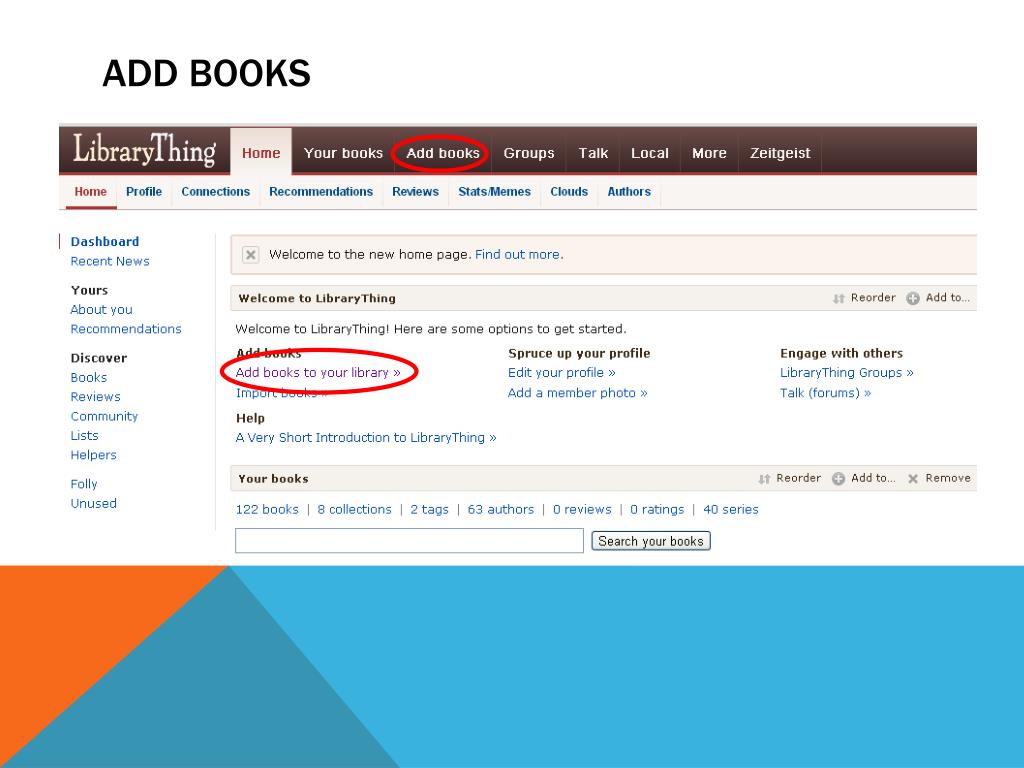The width and height of the screenshot is (1024, 768).
Task: Click Reorder icon in Your books header
Action: pos(764,479)
